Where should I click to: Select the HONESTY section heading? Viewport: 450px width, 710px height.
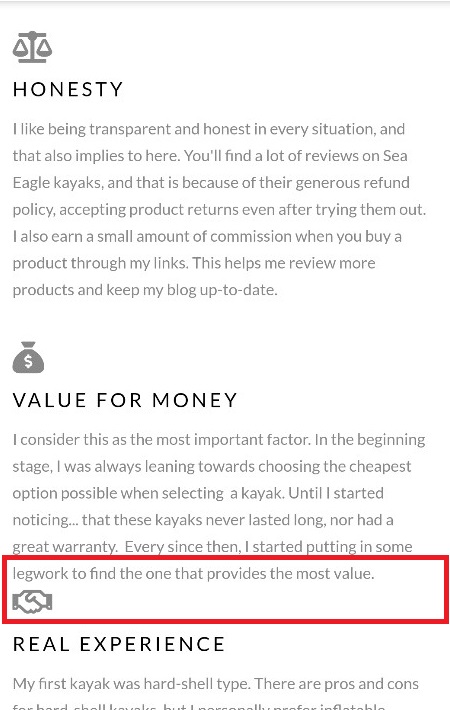click(x=68, y=89)
